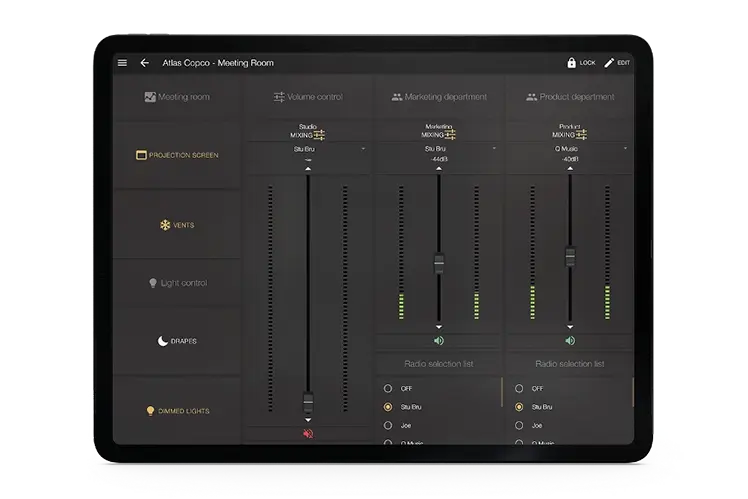This screenshot has height=499, width=748.
Task: Click the Marketing volume fader handle
Action: (439, 263)
